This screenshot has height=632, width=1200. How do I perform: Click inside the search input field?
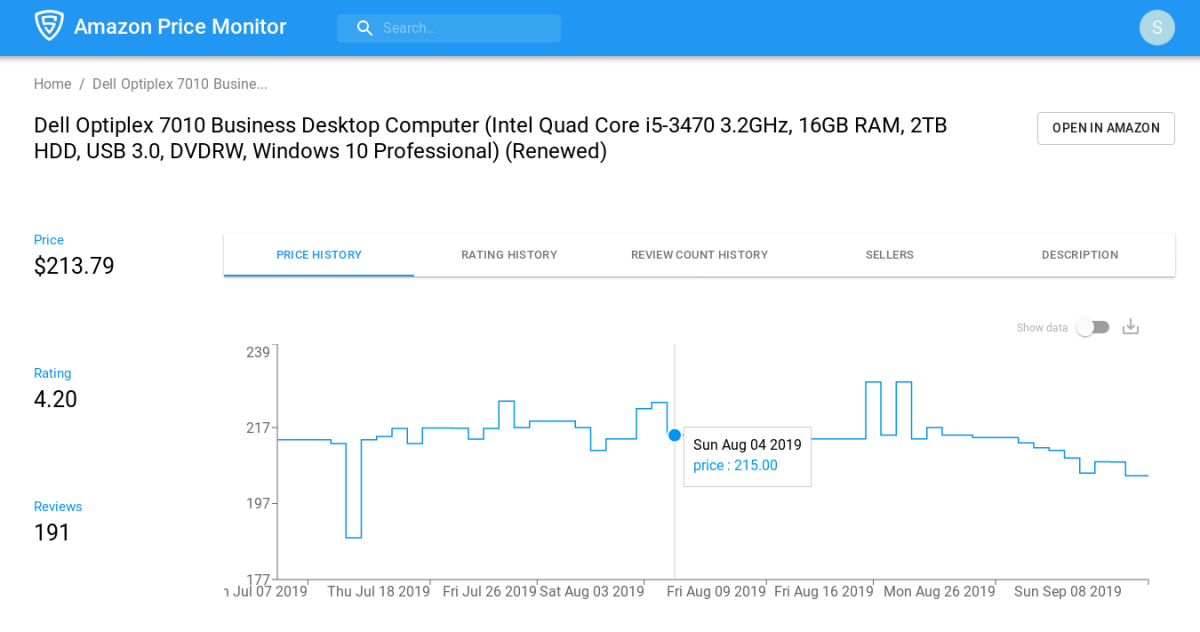click(x=460, y=28)
